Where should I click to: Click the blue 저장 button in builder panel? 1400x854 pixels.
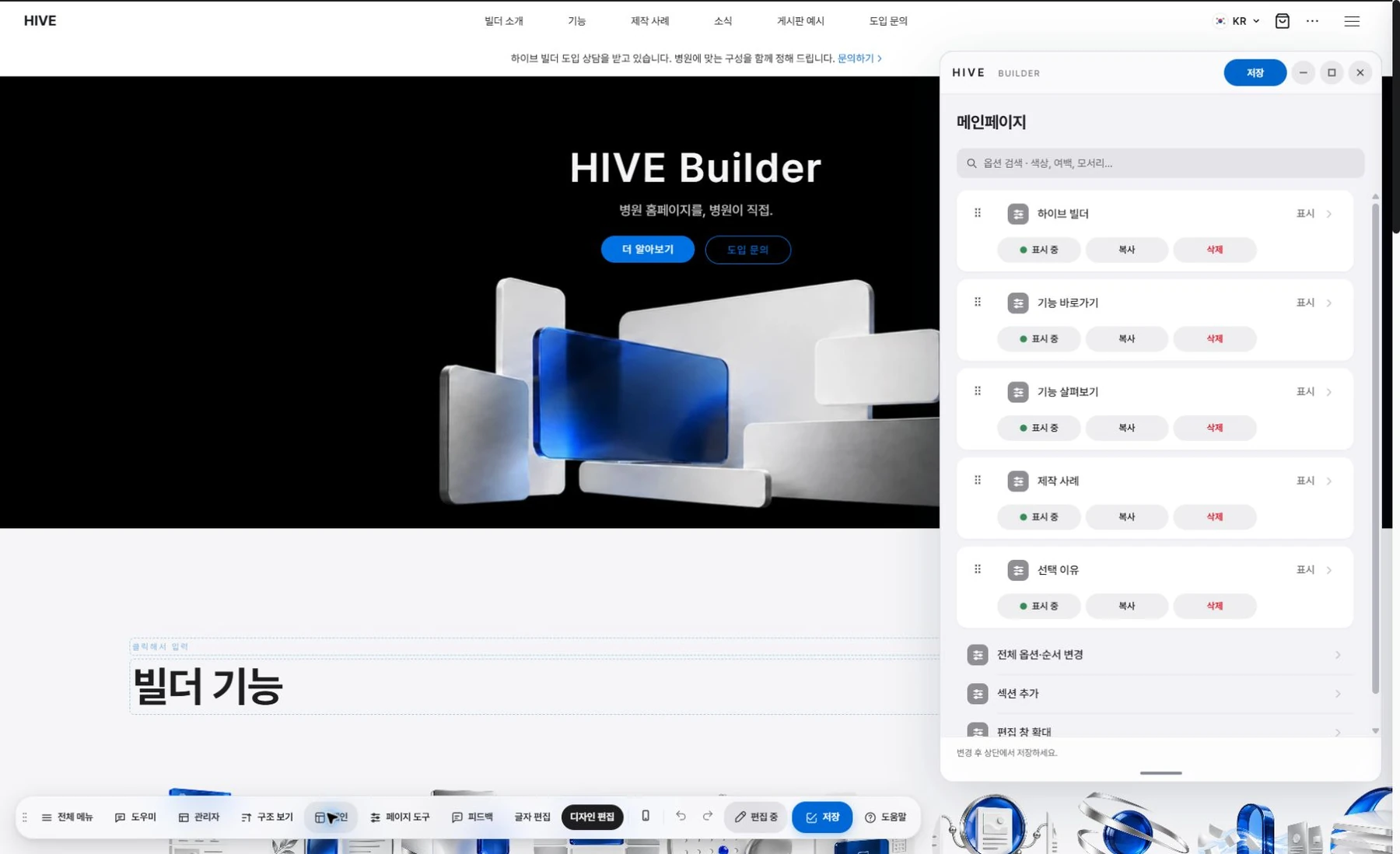point(1255,72)
